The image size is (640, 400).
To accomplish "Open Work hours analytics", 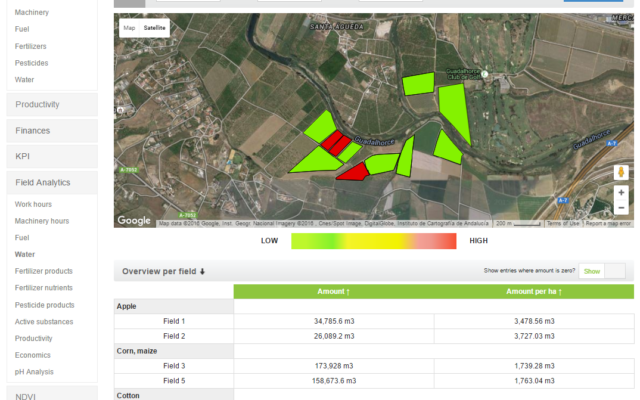I will pyautogui.click(x=33, y=204).
